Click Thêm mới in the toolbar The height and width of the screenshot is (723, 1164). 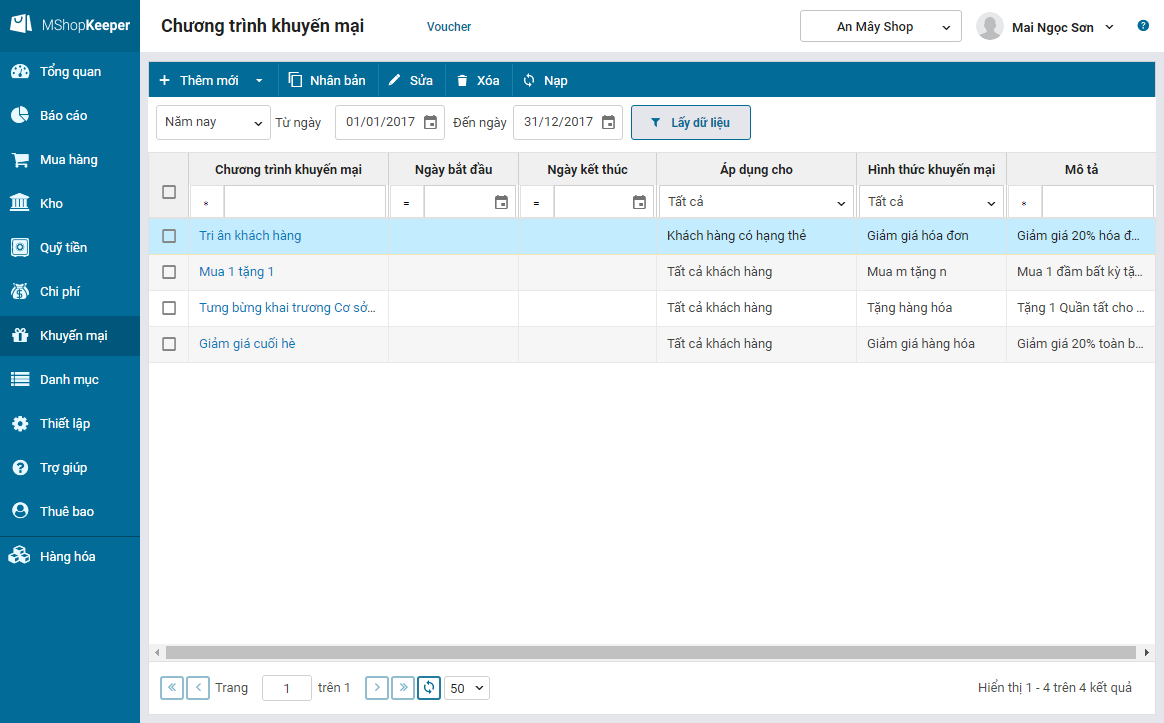pyautogui.click(x=200, y=80)
